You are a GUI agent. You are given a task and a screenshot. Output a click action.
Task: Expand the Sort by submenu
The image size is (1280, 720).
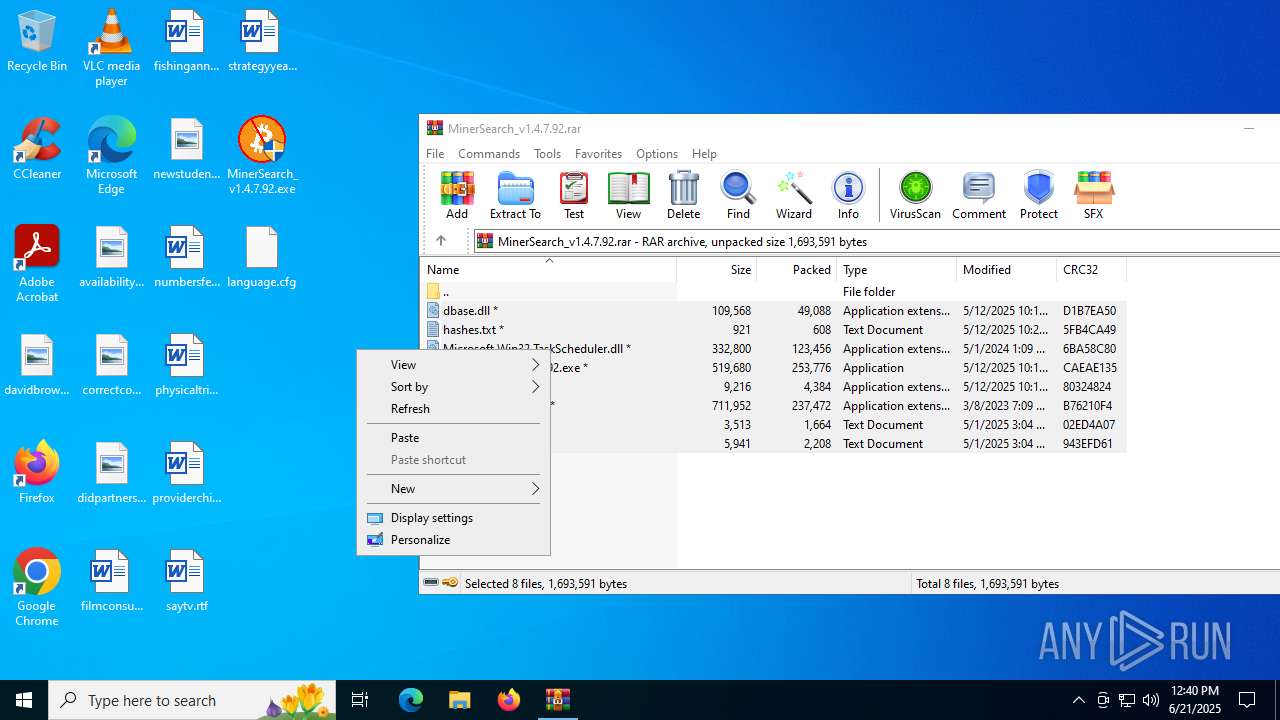click(453, 387)
